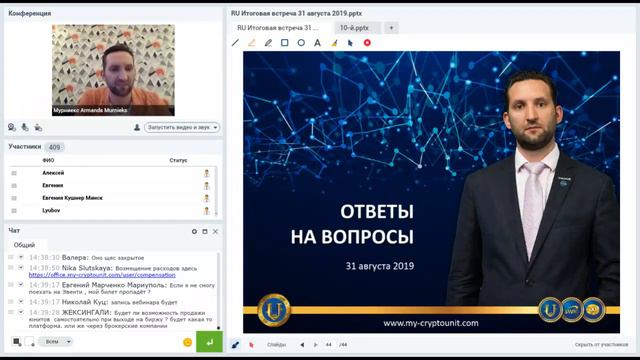The width and height of the screenshot is (640, 360).
Task: Tick checkbox next to Lyubov
Action: [x=14, y=211]
